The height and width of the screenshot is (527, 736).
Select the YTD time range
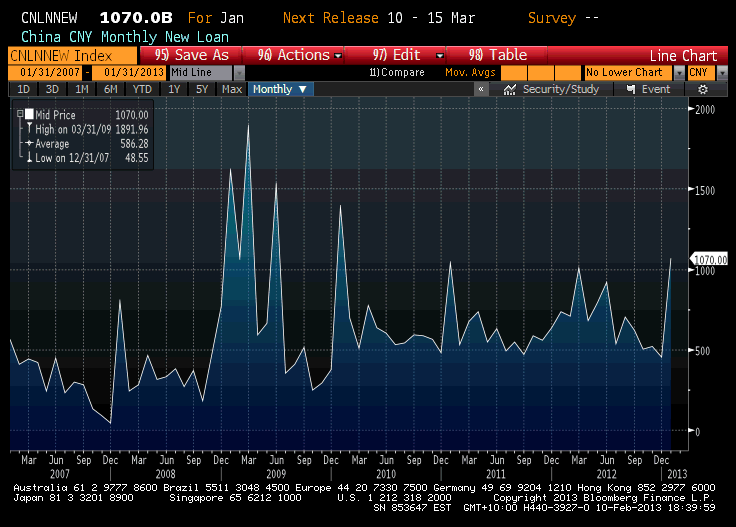141,89
